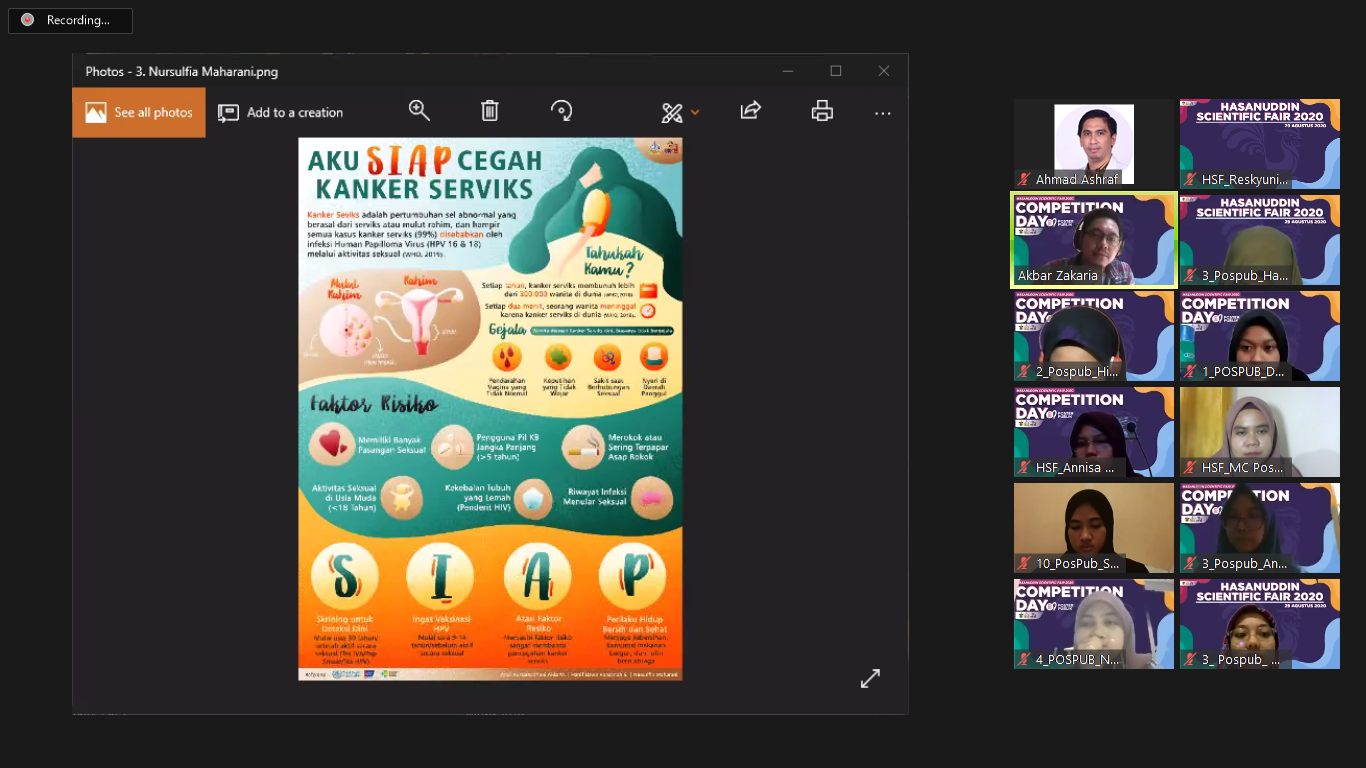The image size is (1366, 768).
Task: Minimize the Photos window
Action: [788, 71]
